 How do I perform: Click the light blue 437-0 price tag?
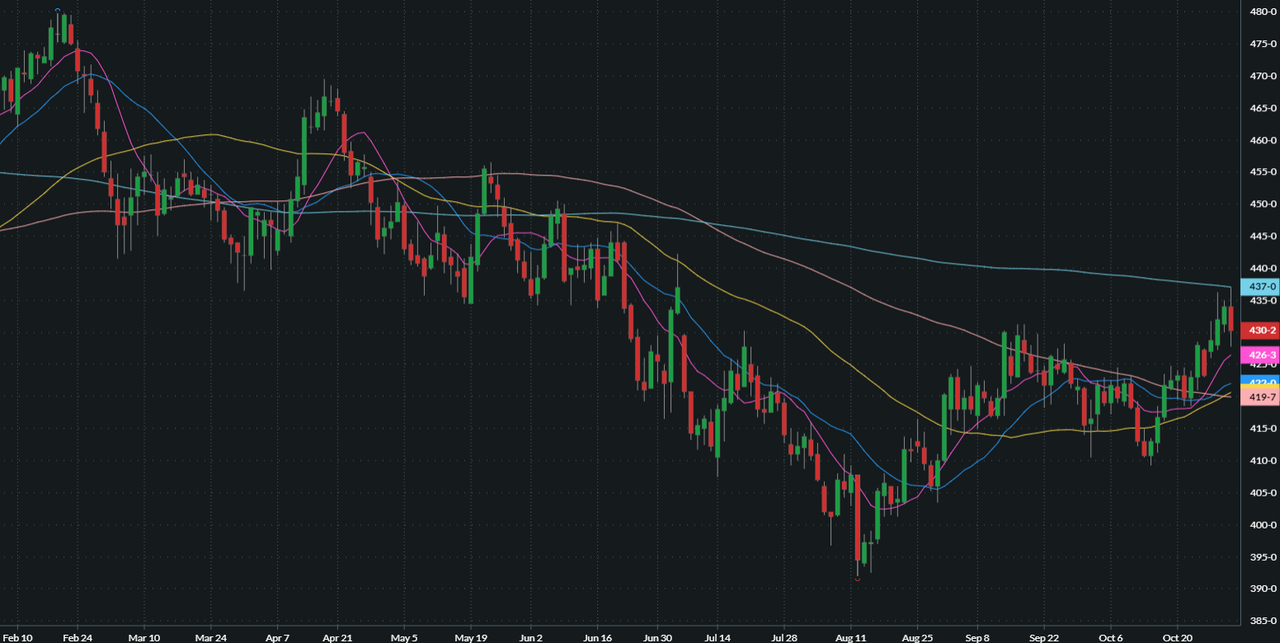point(1259,287)
